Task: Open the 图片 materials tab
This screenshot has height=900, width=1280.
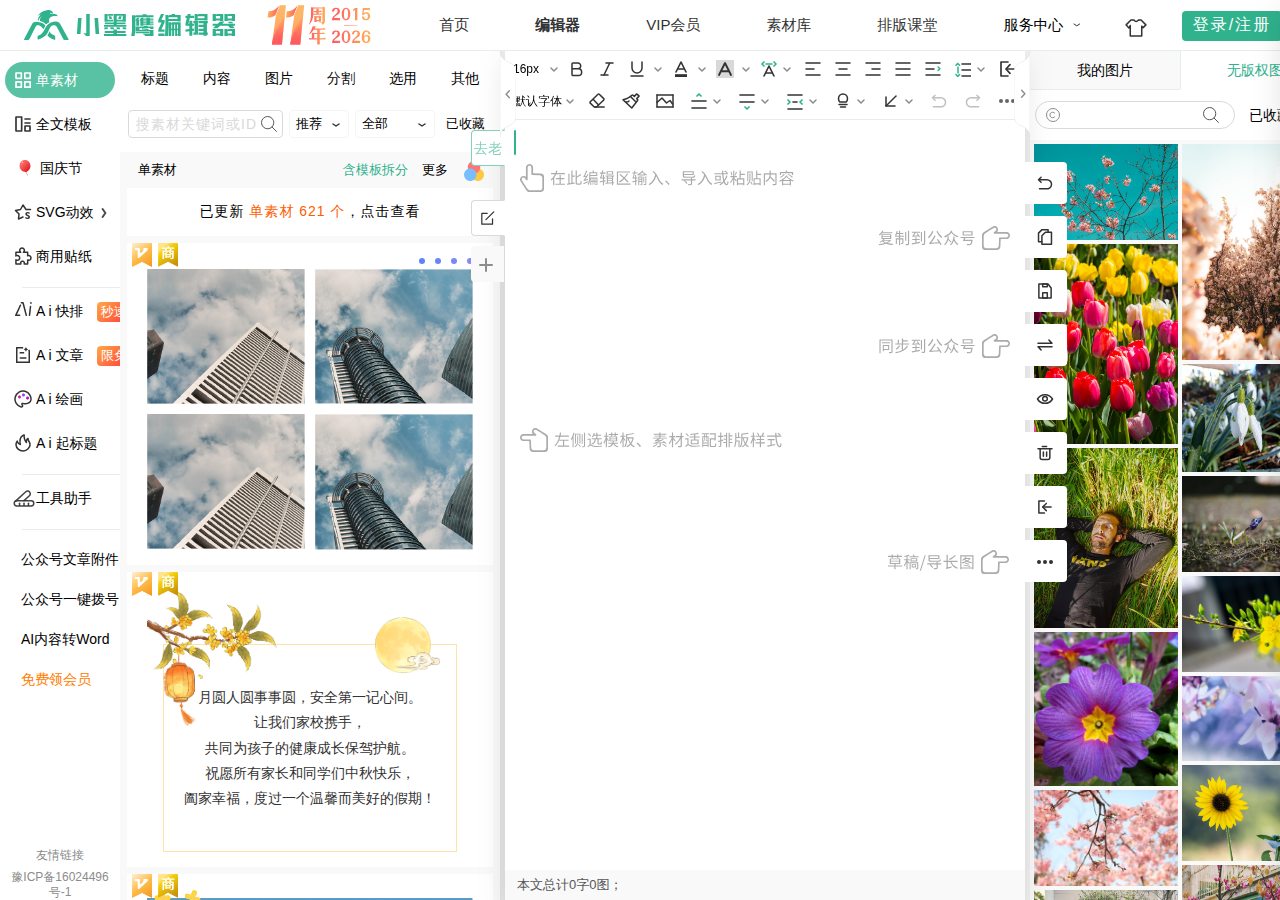Action: (279, 79)
